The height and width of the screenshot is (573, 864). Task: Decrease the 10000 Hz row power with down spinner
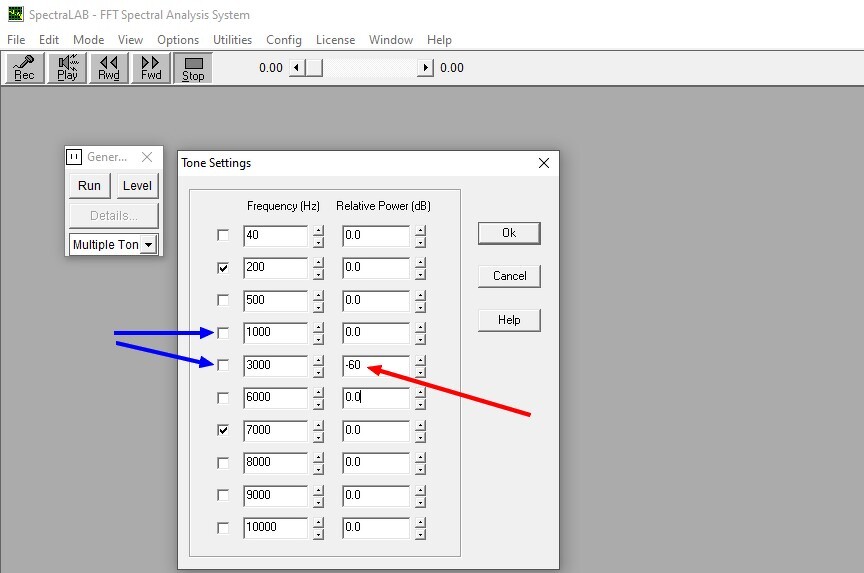point(420,534)
